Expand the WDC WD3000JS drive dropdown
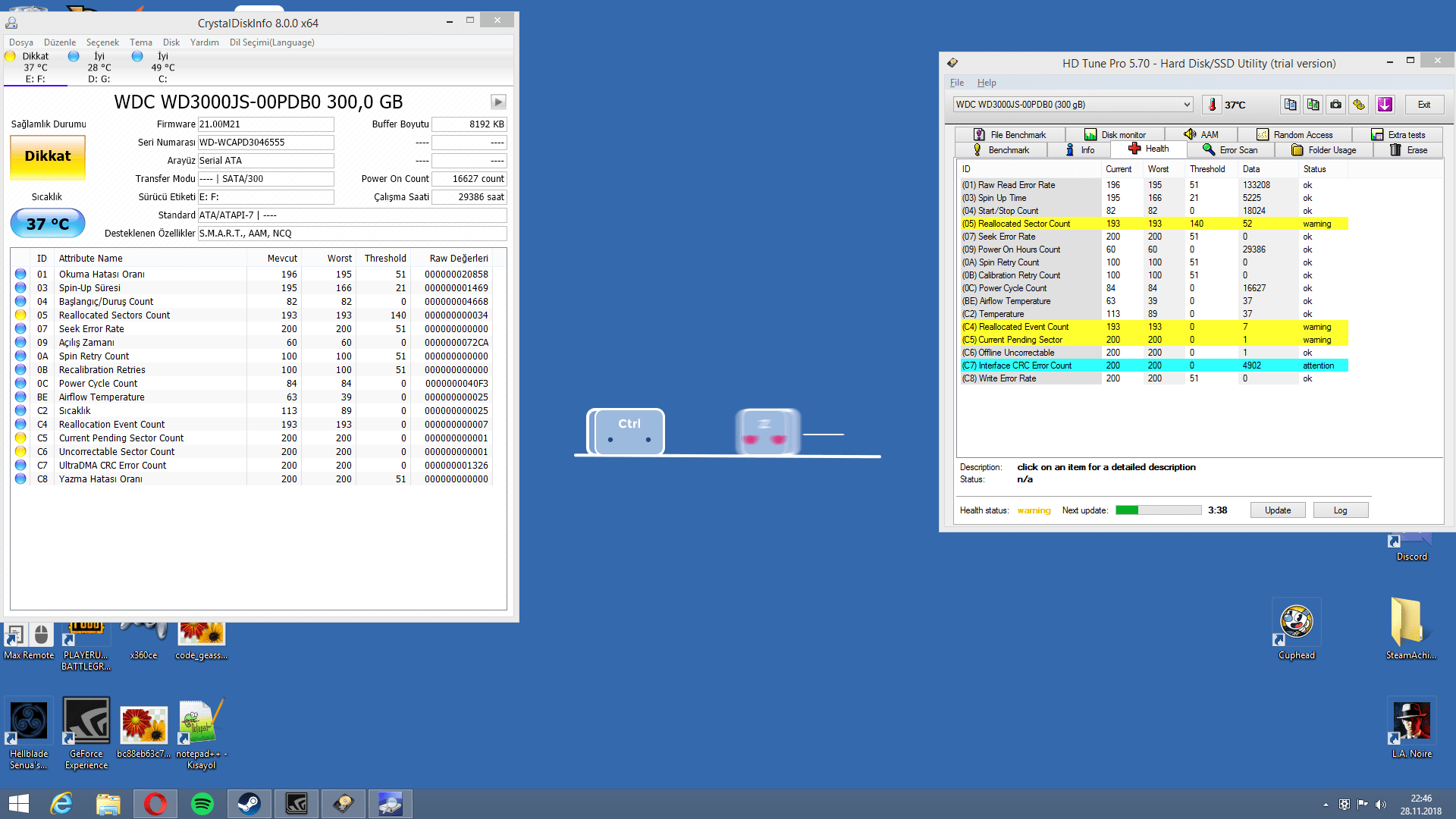 pyautogui.click(x=1187, y=105)
